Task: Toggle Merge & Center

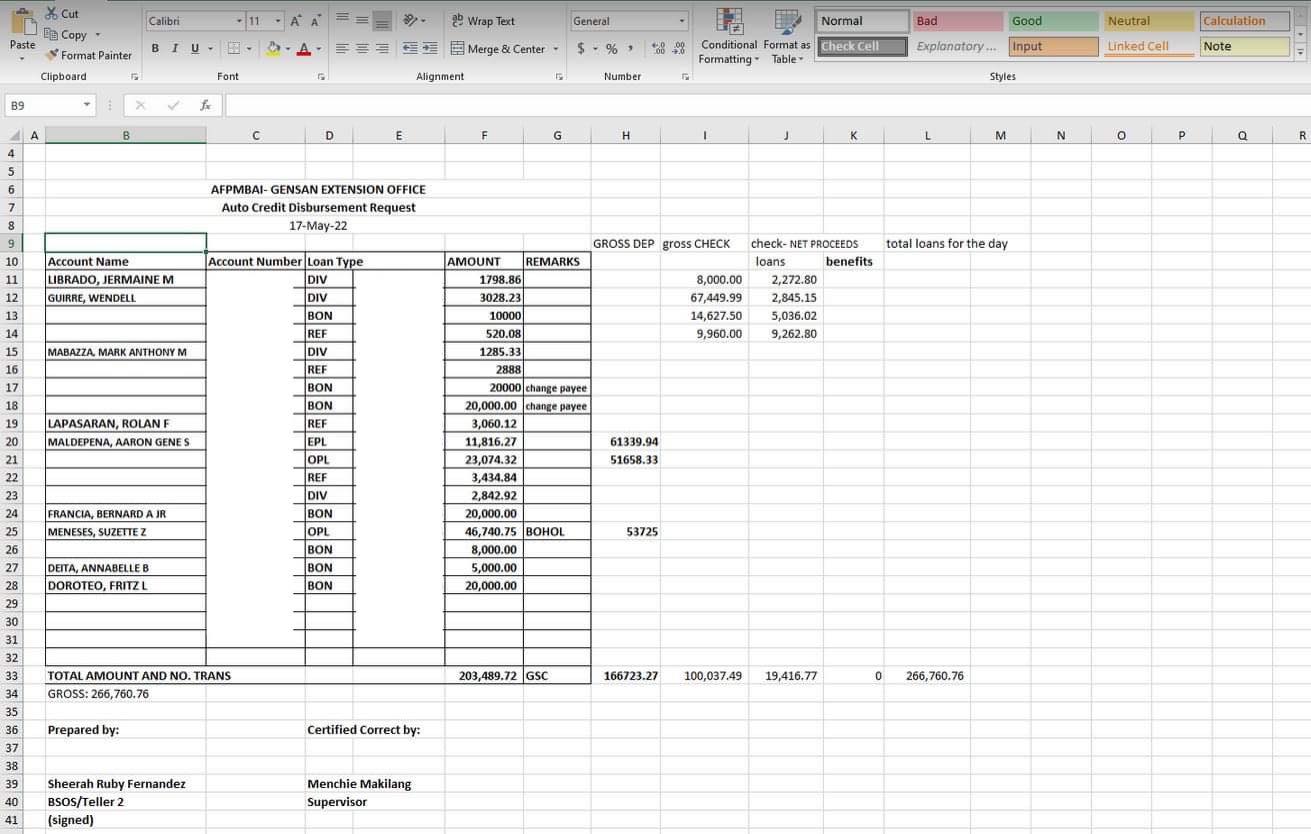Action: coord(499,48)
